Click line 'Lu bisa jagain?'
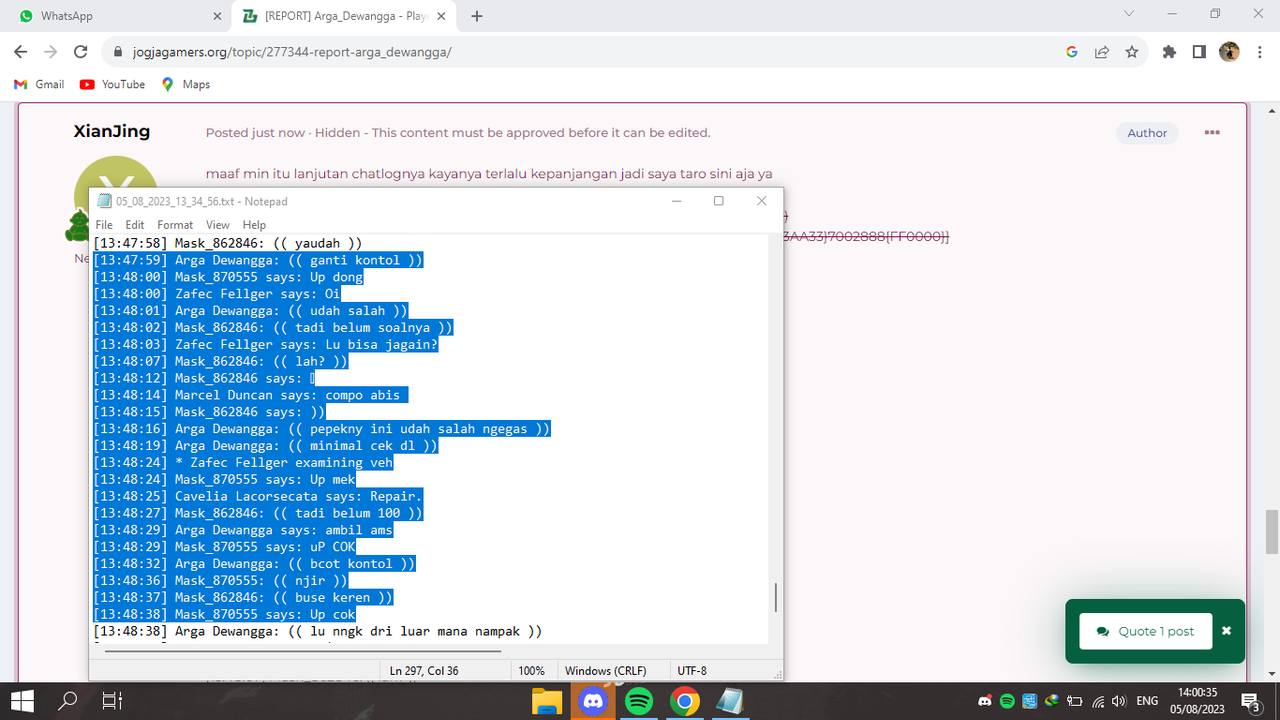The width and height of the screenshot is (1280, 720). (266, 344)
